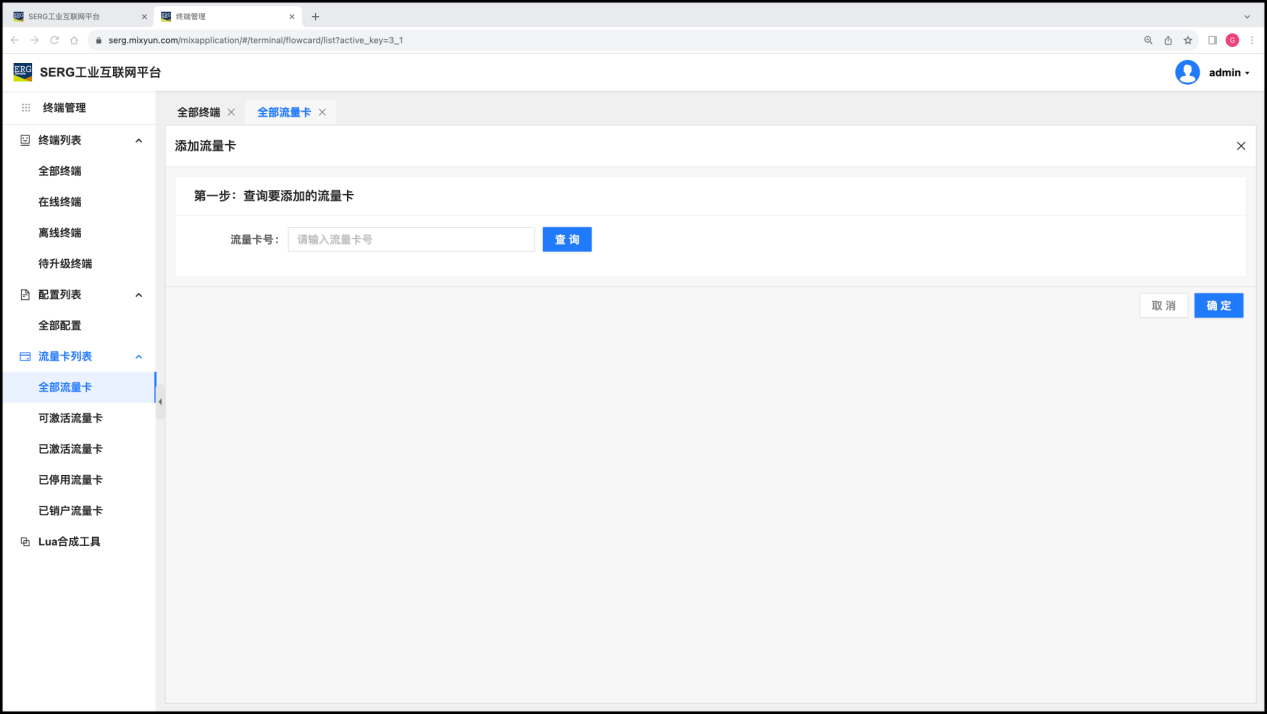Screen dimensions: 1267x714
Task: Bookmark page with star icon
Action: click(x=1188, y=40)
